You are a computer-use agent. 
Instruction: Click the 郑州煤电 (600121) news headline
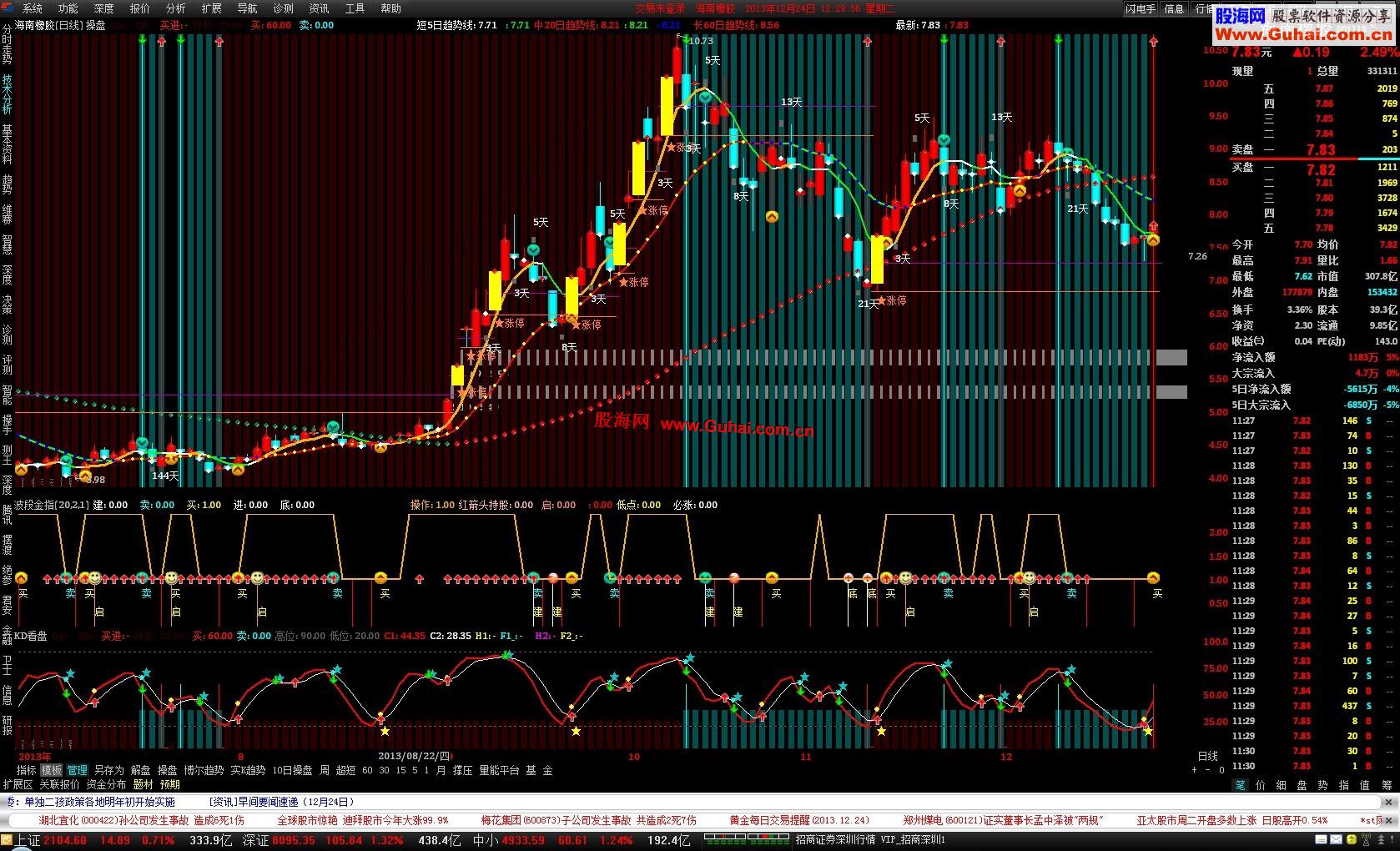[1004, 821]
